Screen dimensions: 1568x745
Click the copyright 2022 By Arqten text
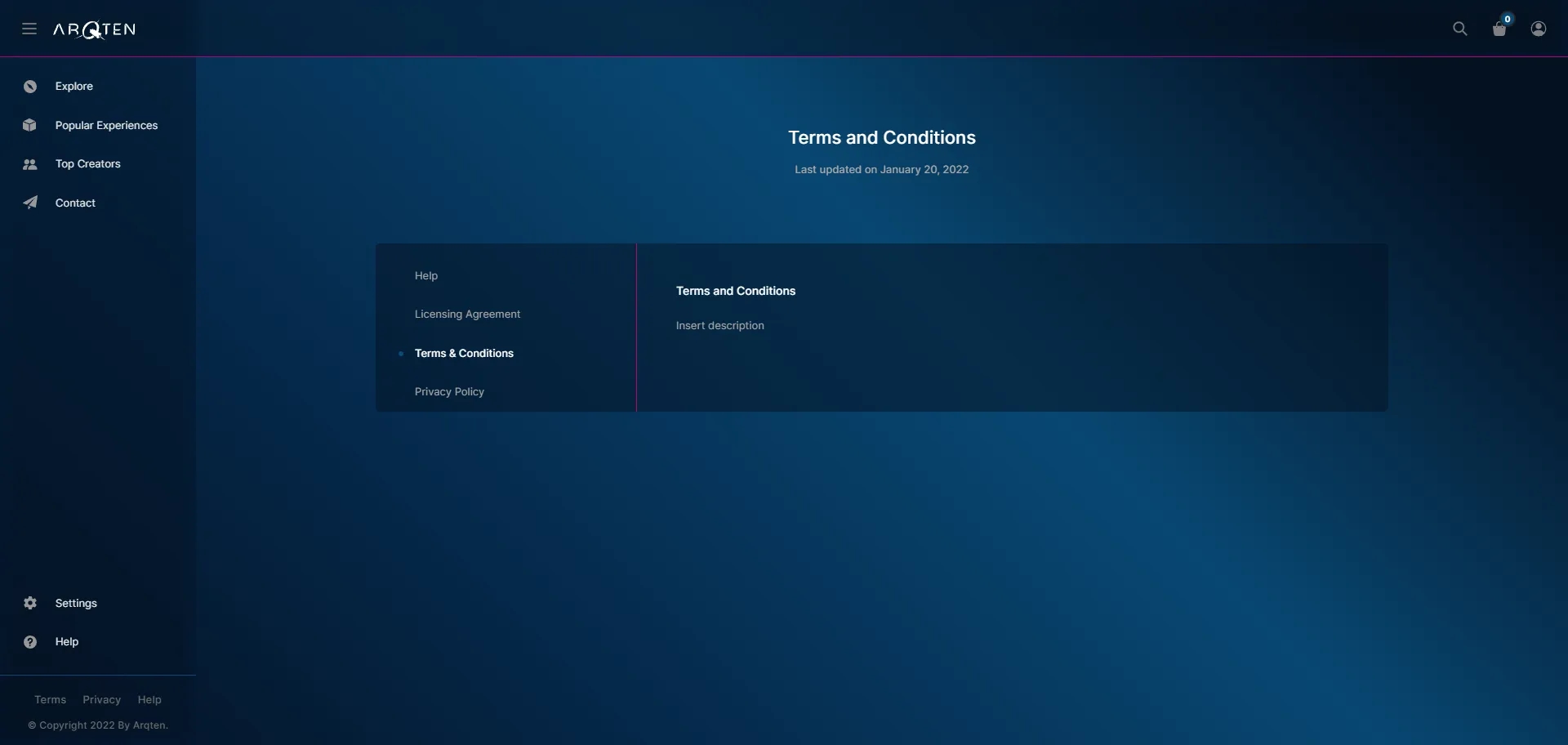tap(98, 725)
